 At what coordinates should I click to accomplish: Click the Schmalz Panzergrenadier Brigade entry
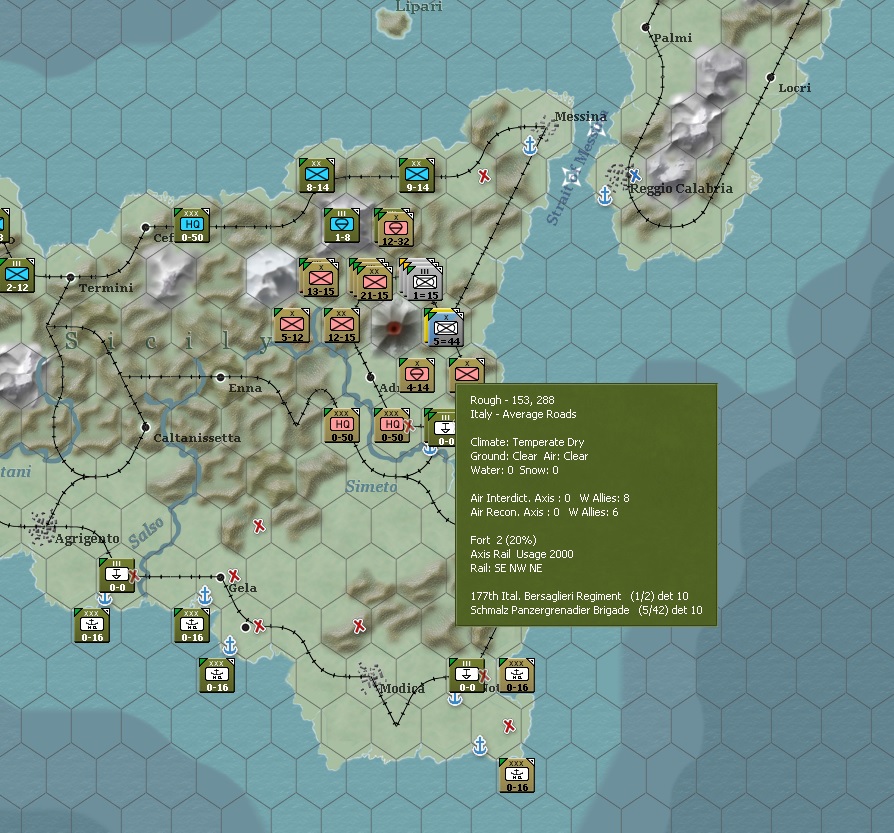586,610
